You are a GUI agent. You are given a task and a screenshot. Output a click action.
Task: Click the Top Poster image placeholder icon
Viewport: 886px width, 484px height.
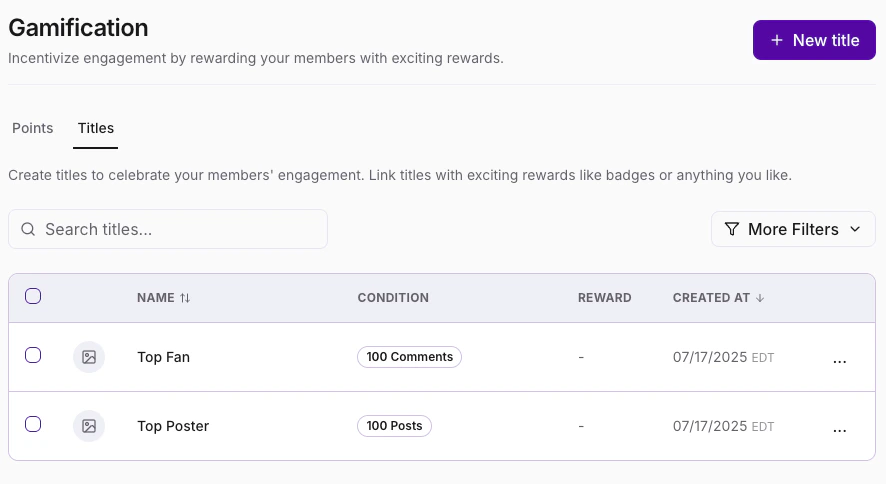pos(89,426)
